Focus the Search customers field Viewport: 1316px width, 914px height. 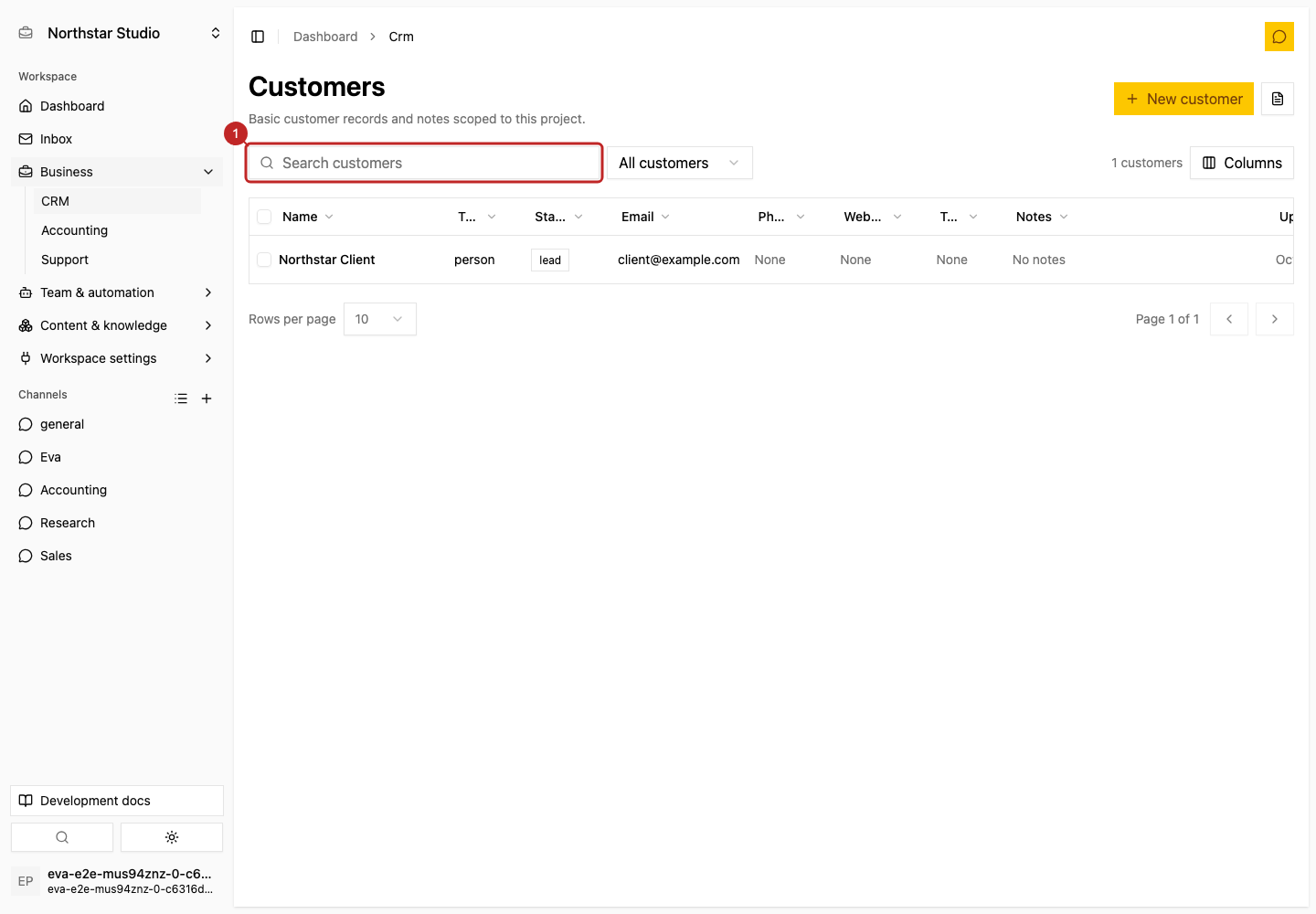click(x=424, y=163)
